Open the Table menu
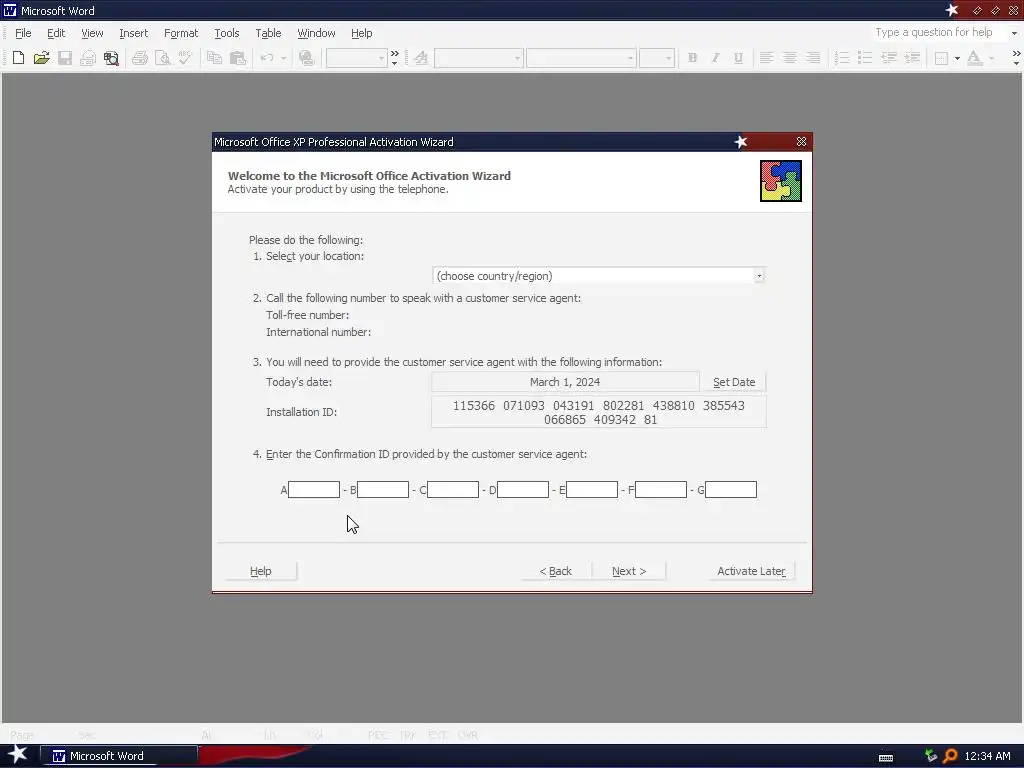 coord(268,33)
